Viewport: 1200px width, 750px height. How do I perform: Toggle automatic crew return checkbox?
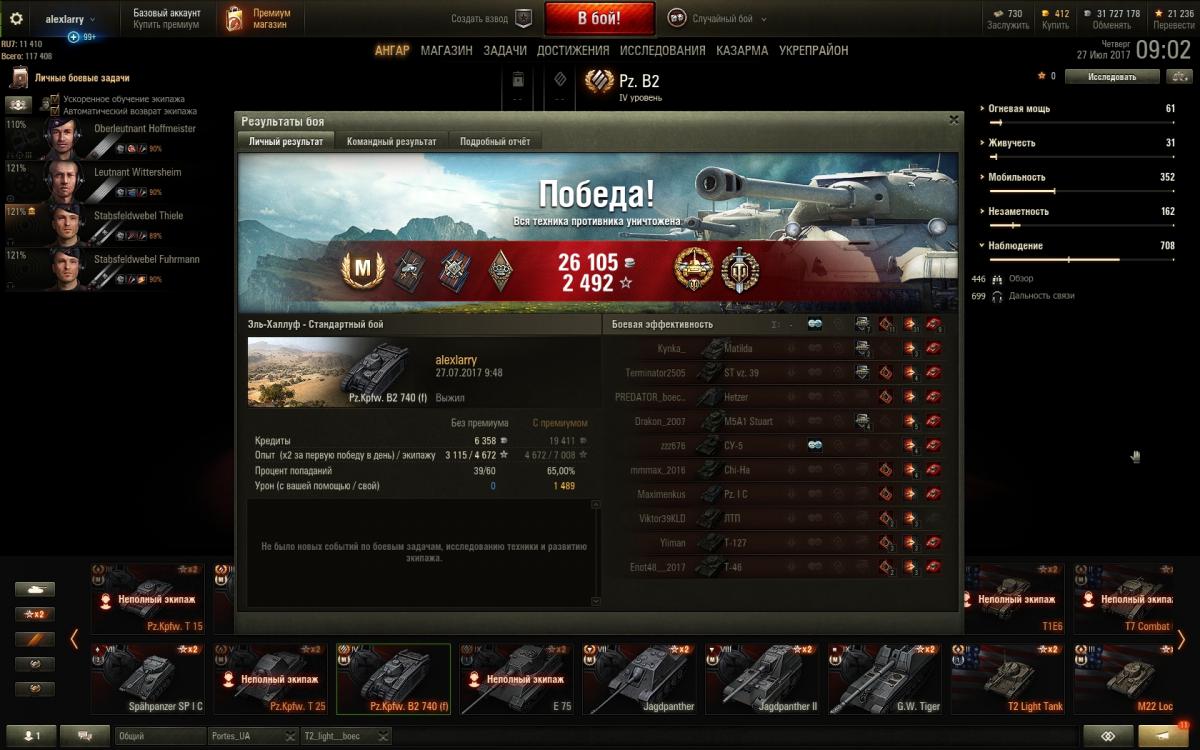tap(55, 111)
